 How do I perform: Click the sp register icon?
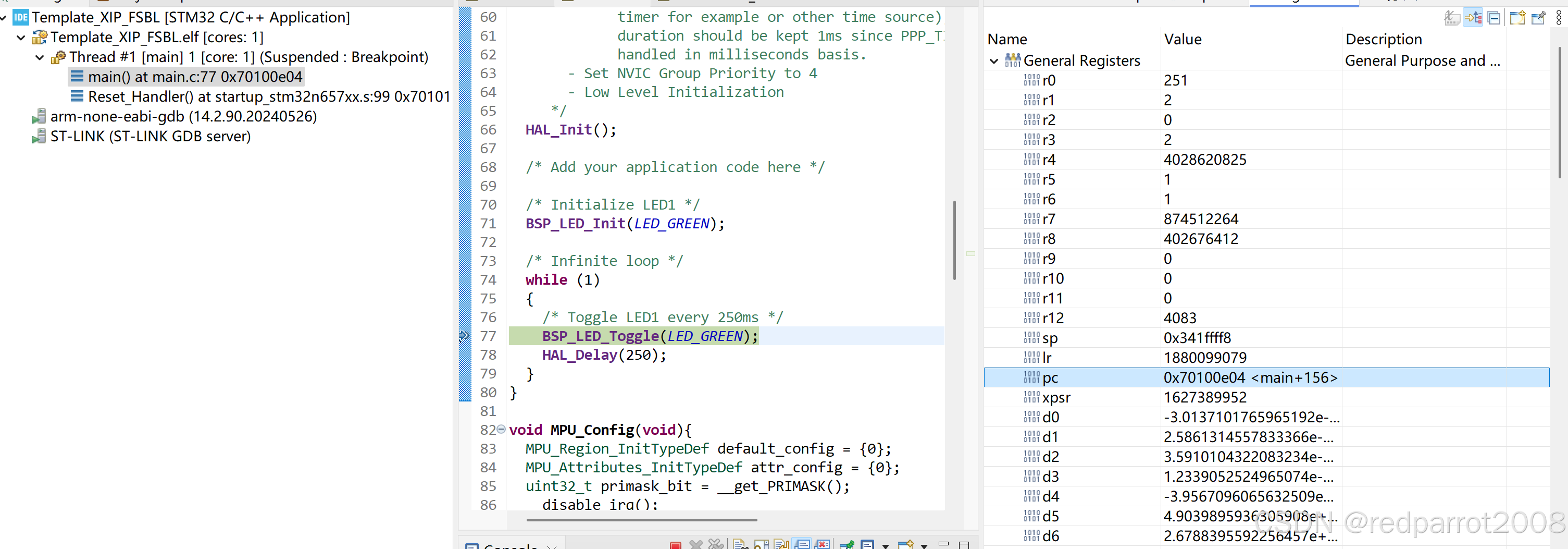[x=1032, y=337]
